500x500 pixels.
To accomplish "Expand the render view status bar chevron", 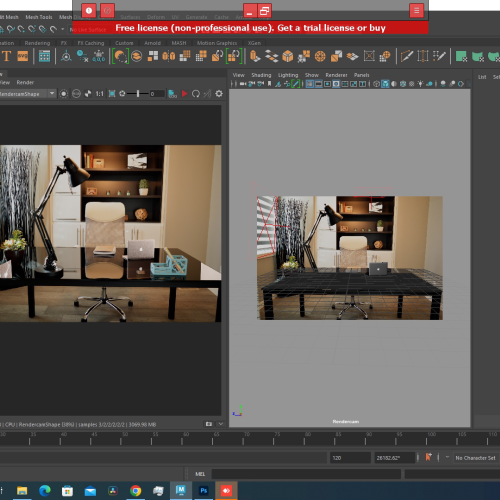I will (x=221, y=424).
